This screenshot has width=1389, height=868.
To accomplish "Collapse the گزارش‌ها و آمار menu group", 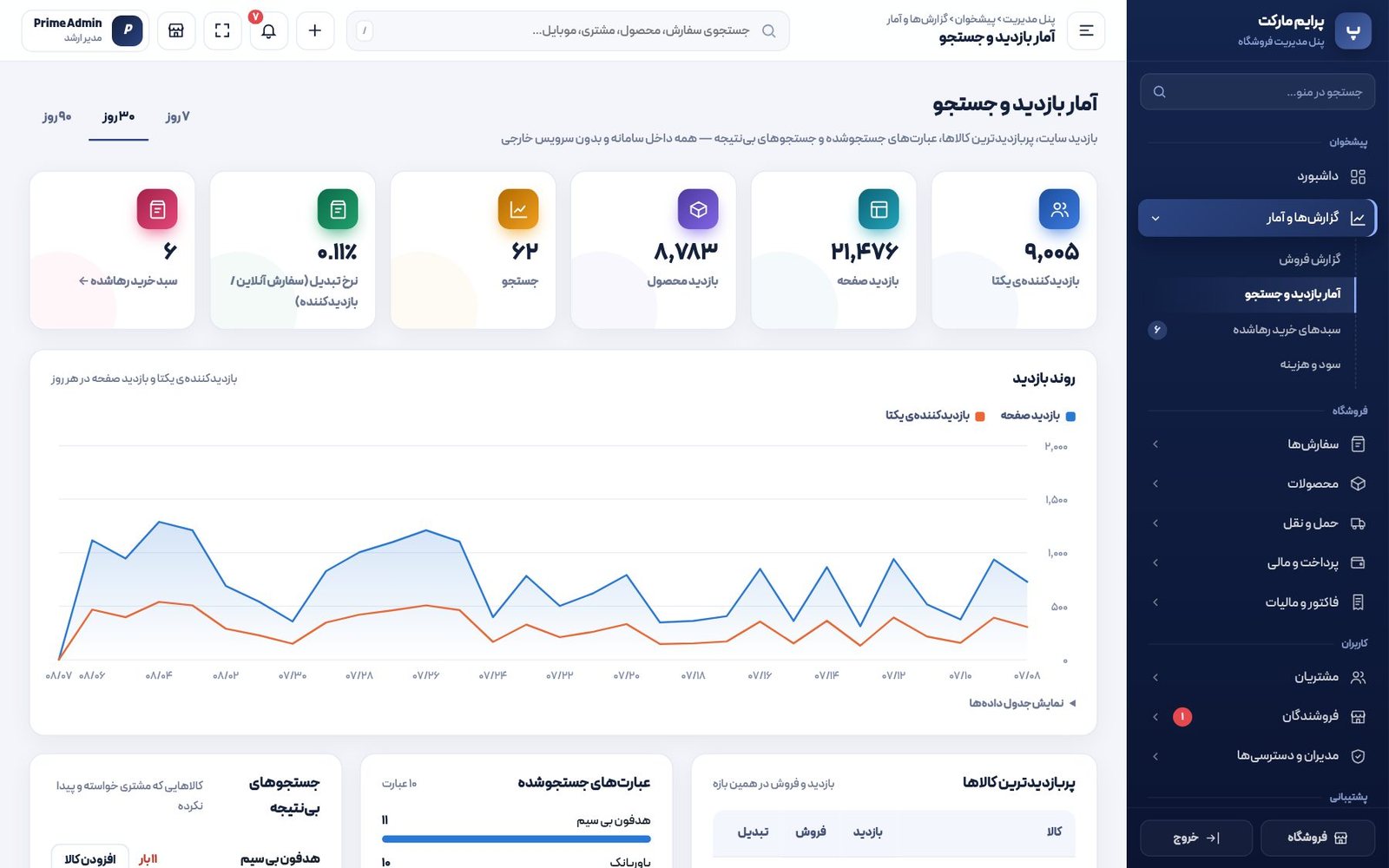I will [1257, 218].
